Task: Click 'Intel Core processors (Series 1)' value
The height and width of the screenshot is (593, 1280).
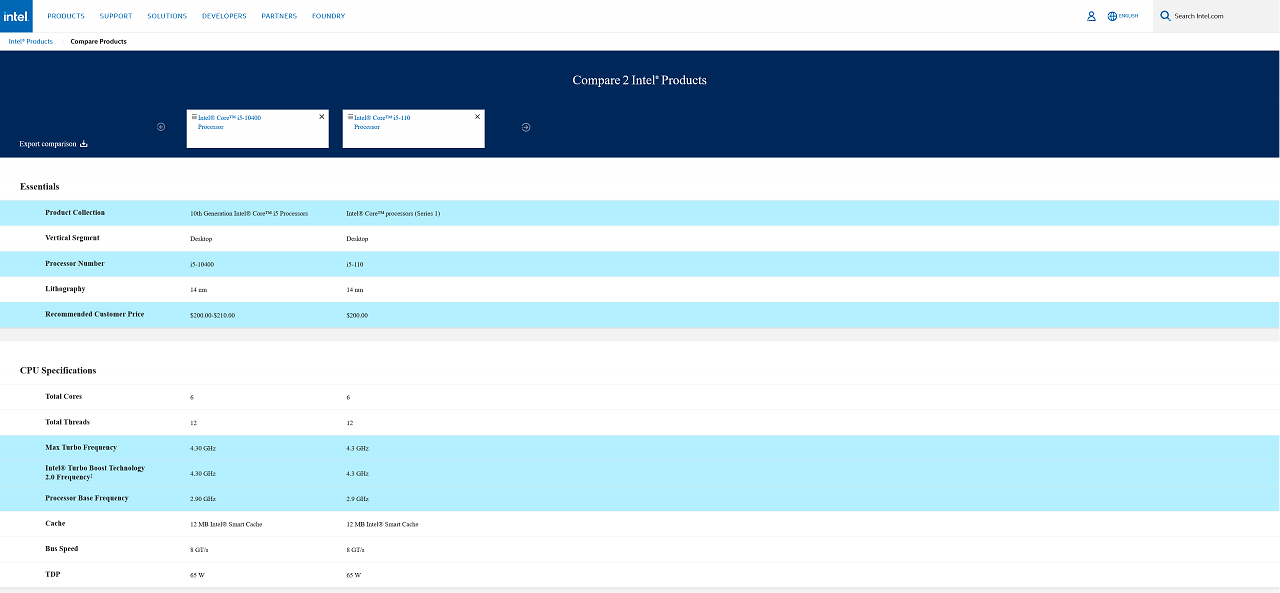Action: (393, 214)
